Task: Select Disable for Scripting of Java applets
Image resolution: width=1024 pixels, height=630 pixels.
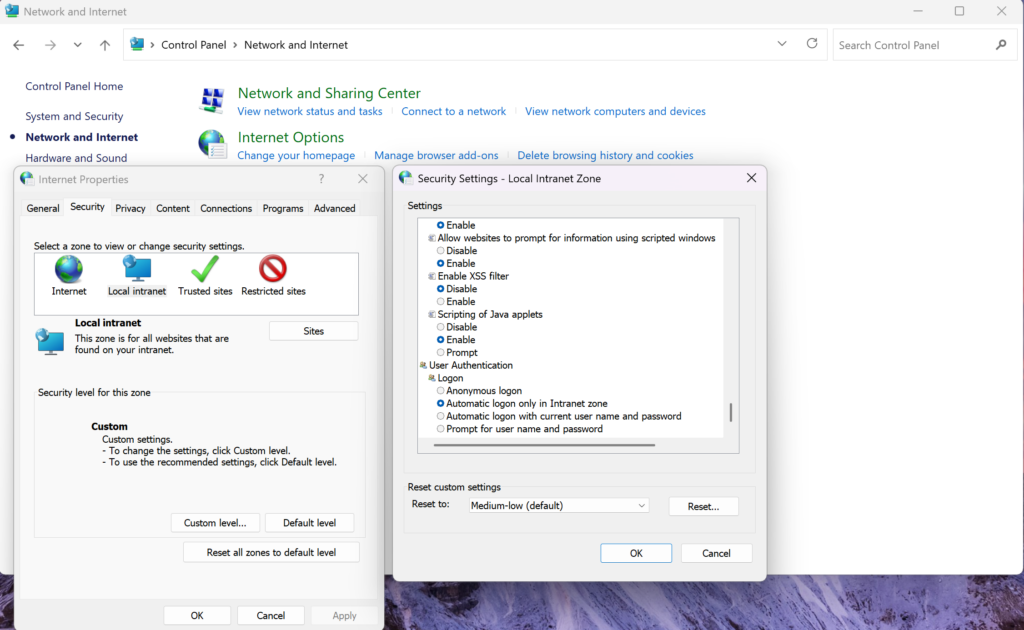Action: coord(441,327)
